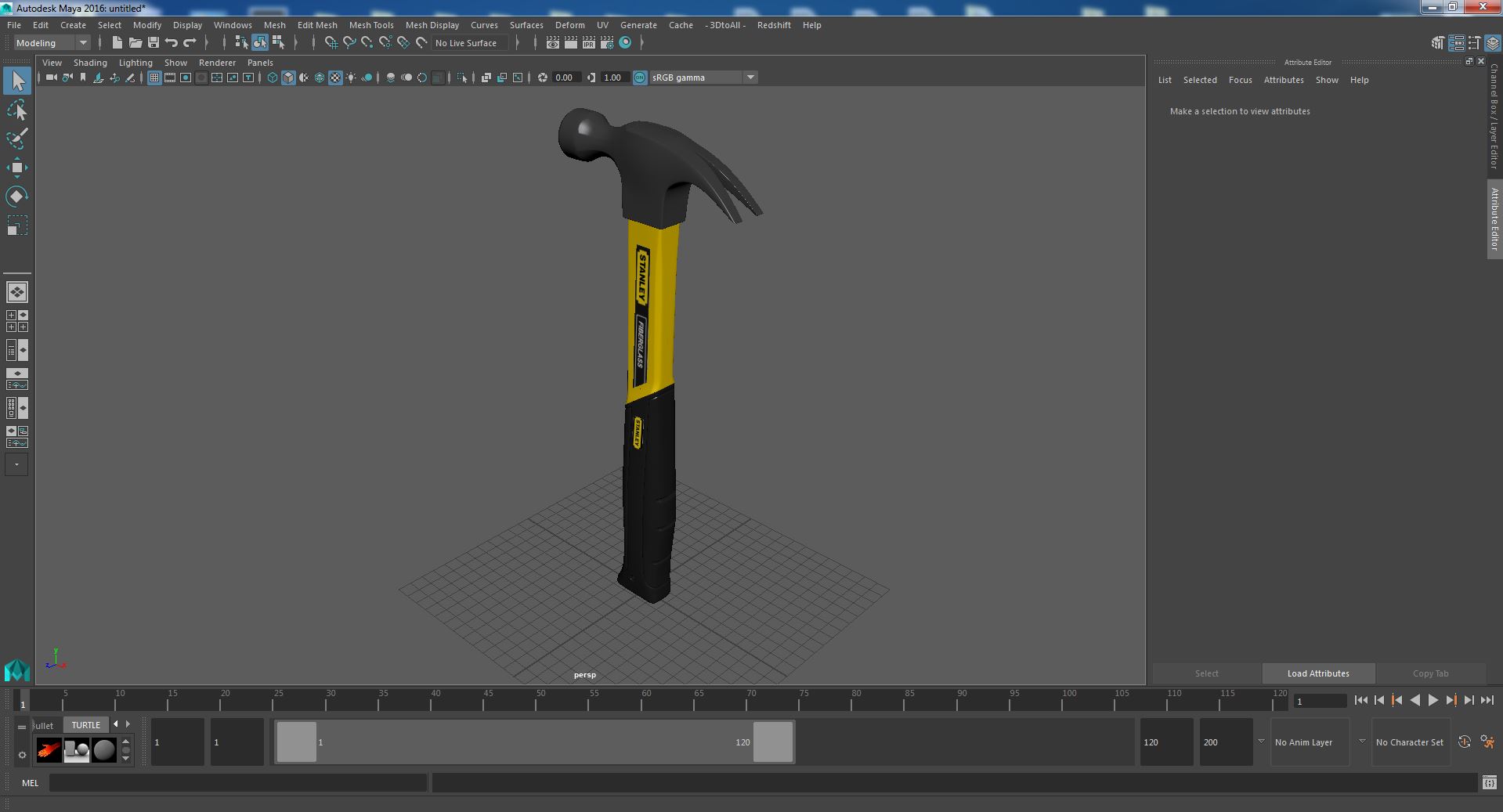Create a new scene file icon

pos(117,43)
